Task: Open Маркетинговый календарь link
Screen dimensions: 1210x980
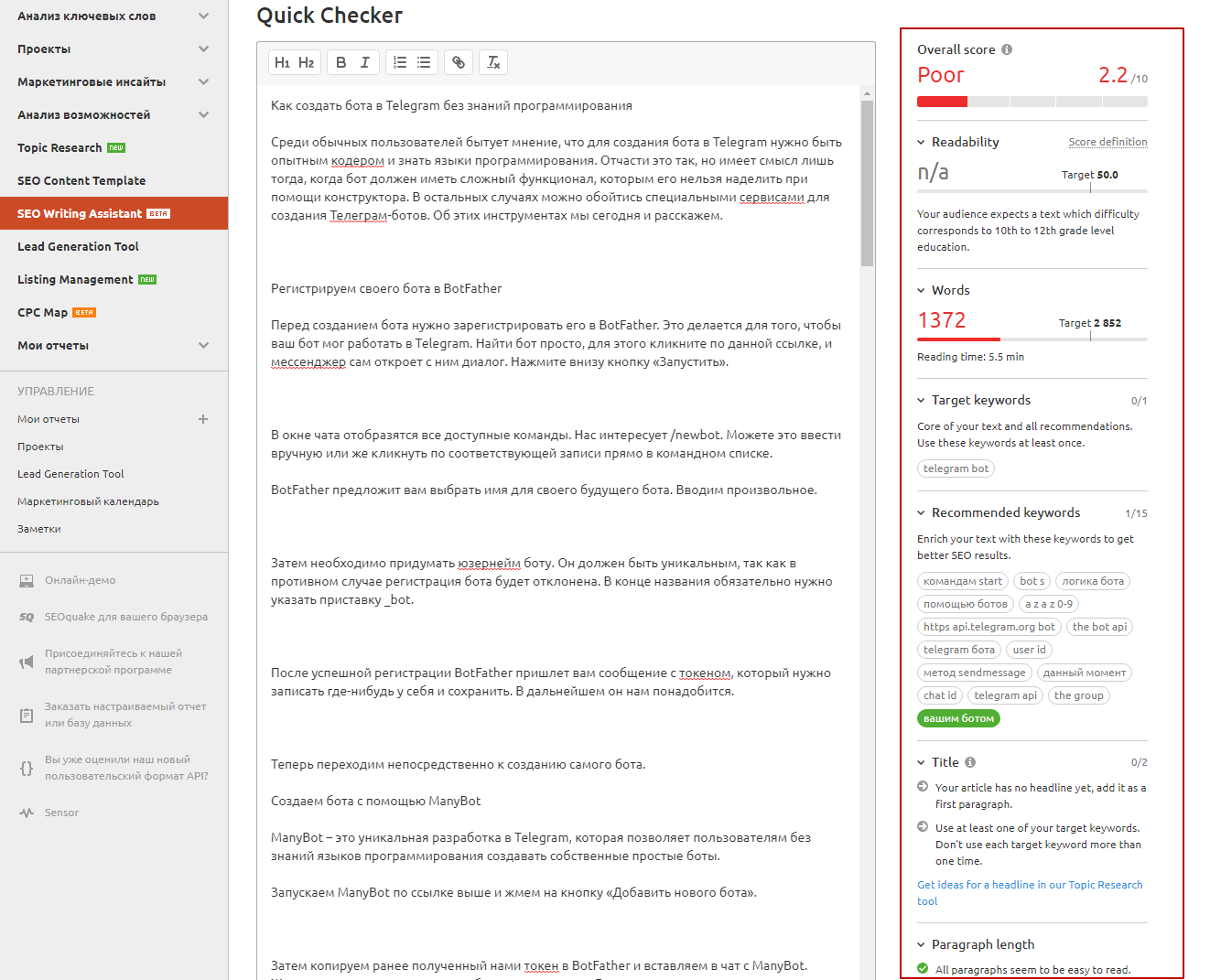Action: pyautogui.click(x=88, y=501)
